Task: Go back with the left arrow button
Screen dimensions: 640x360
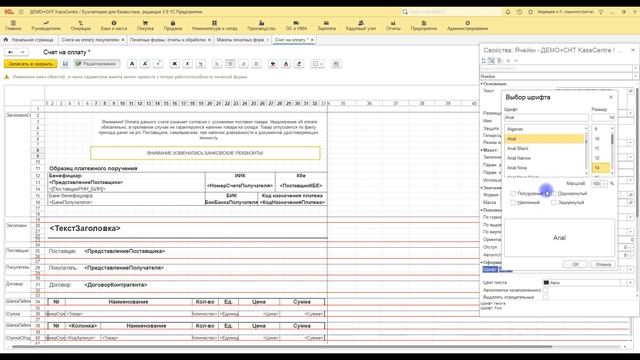Action: click(11, 52)
